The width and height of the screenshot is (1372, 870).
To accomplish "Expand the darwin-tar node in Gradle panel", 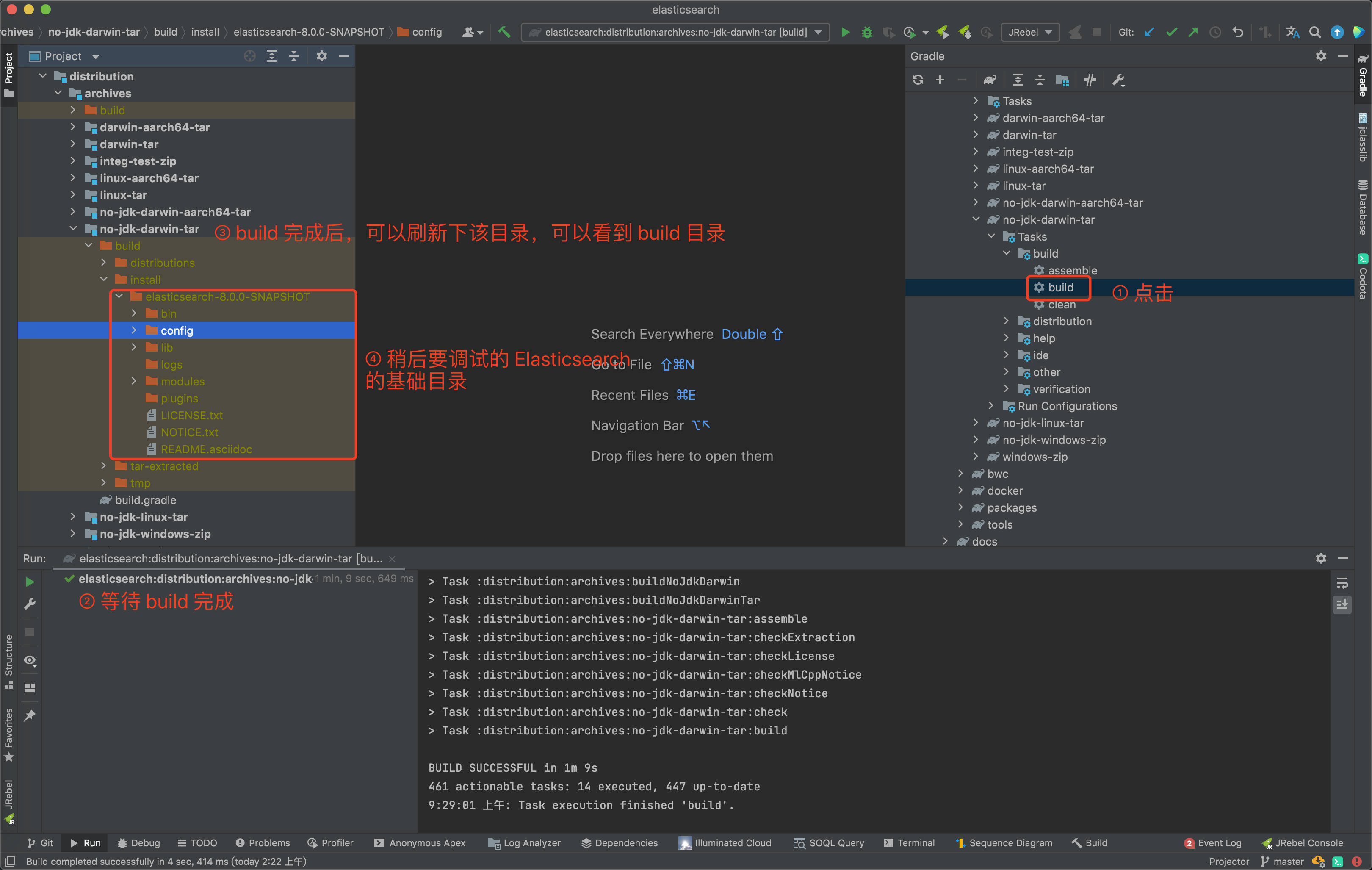I will point(976,135).
